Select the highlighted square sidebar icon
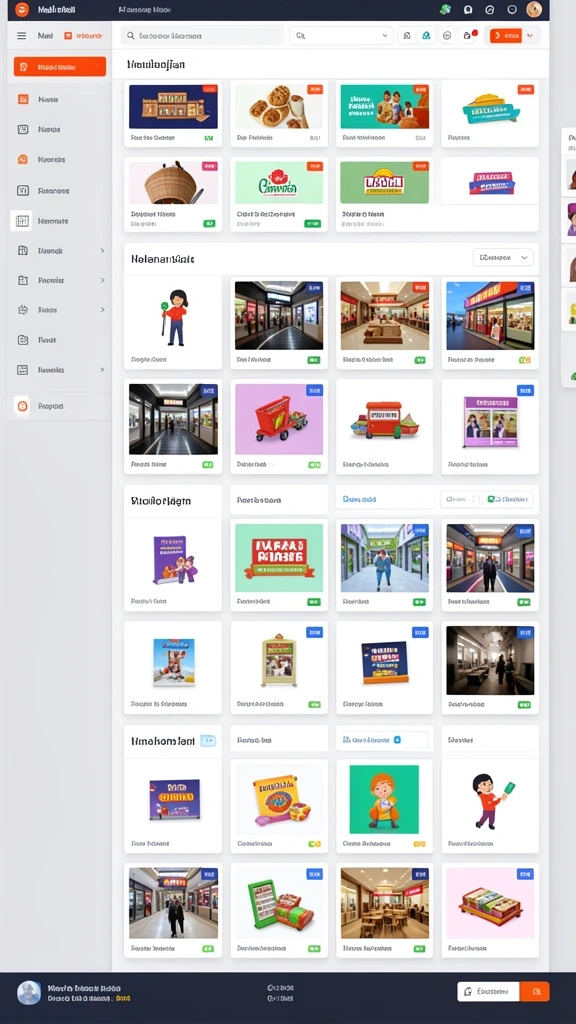Image resolution: width=576 pixels, height=1024 pixels. (x=22, y=221)
